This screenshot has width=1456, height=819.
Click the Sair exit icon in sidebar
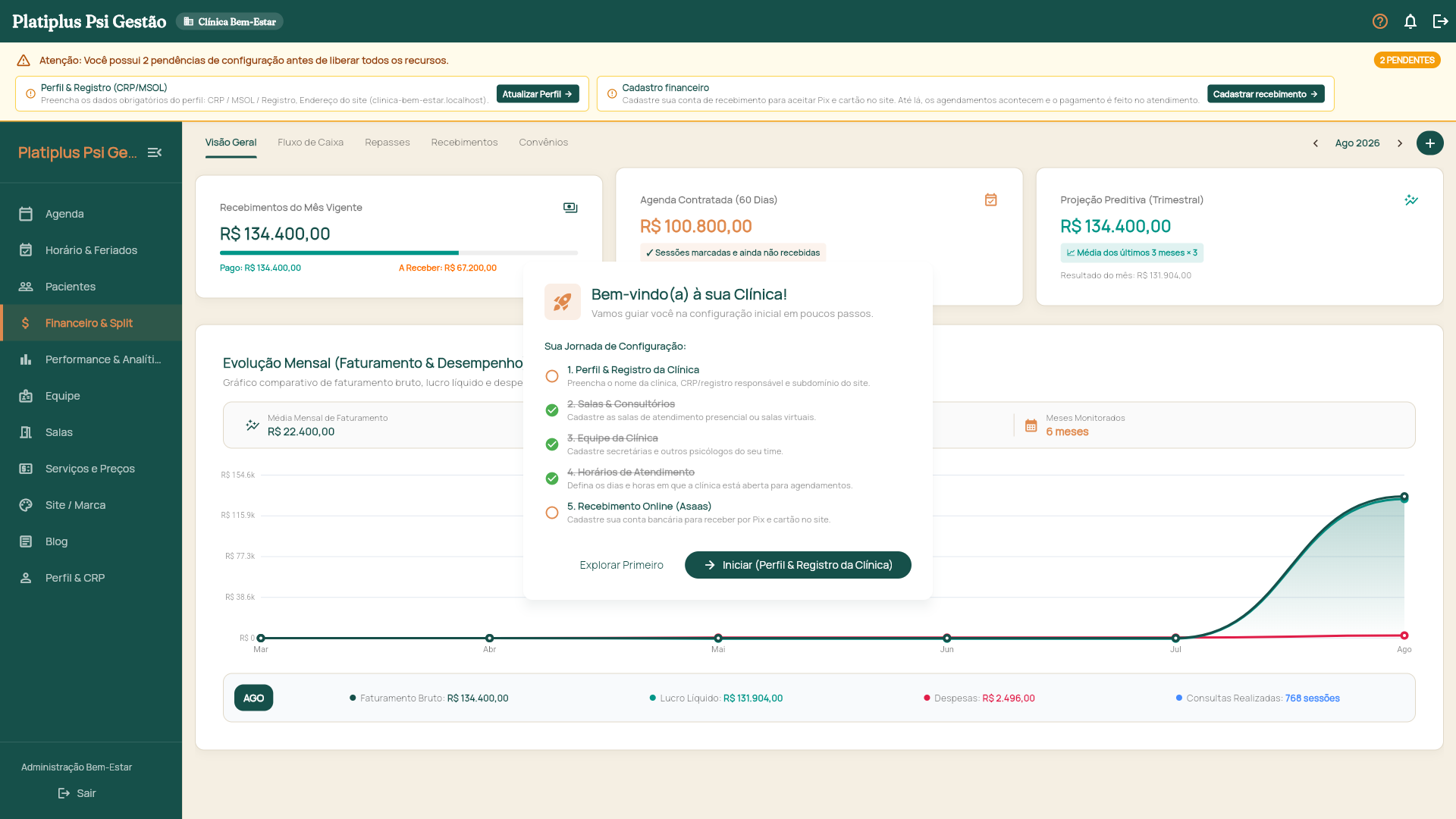pyautogui.click(x=64, y=793)
